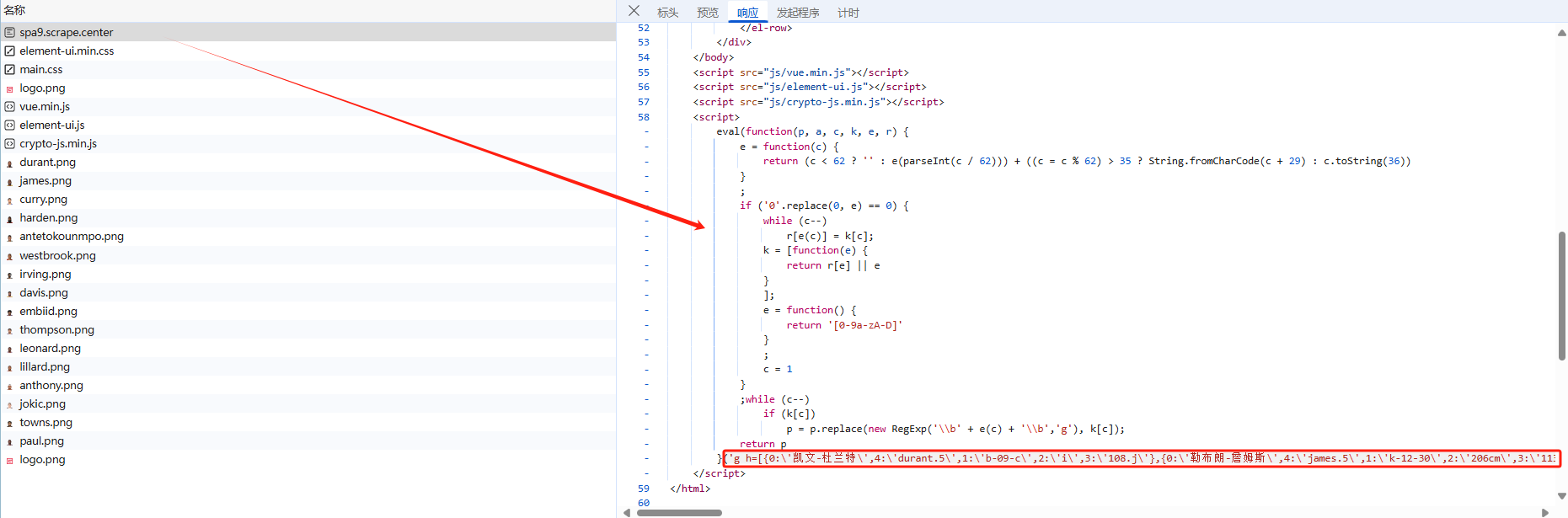Click stylesheet icon beside element-ui.min.css
This screenshot has height=518, width=1568.
point(10,51)
